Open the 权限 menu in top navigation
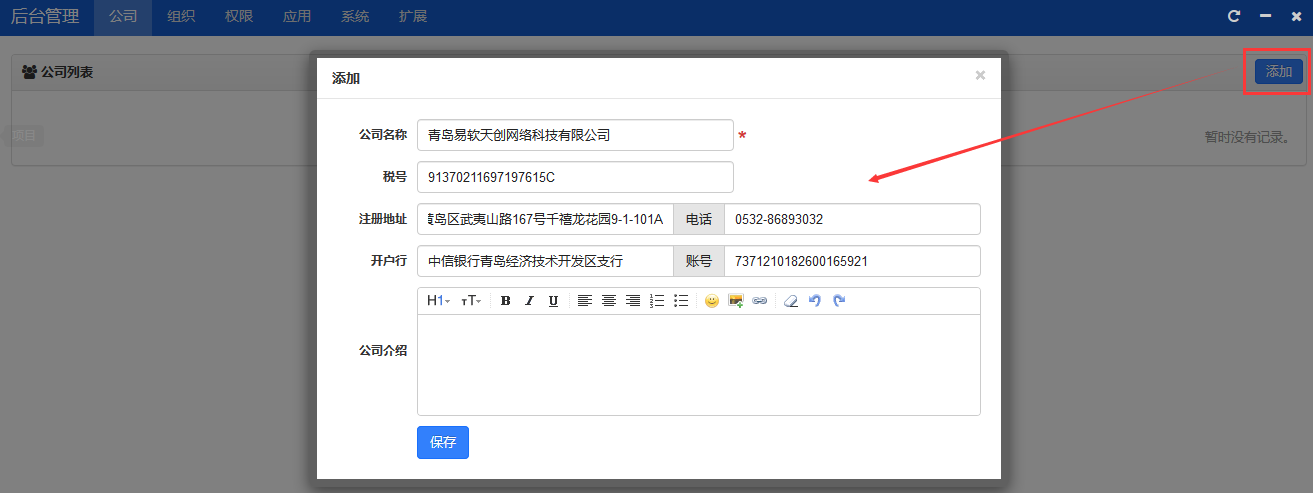The height and width of the screenshot is (493, 1313). click(x=239, y=17)
